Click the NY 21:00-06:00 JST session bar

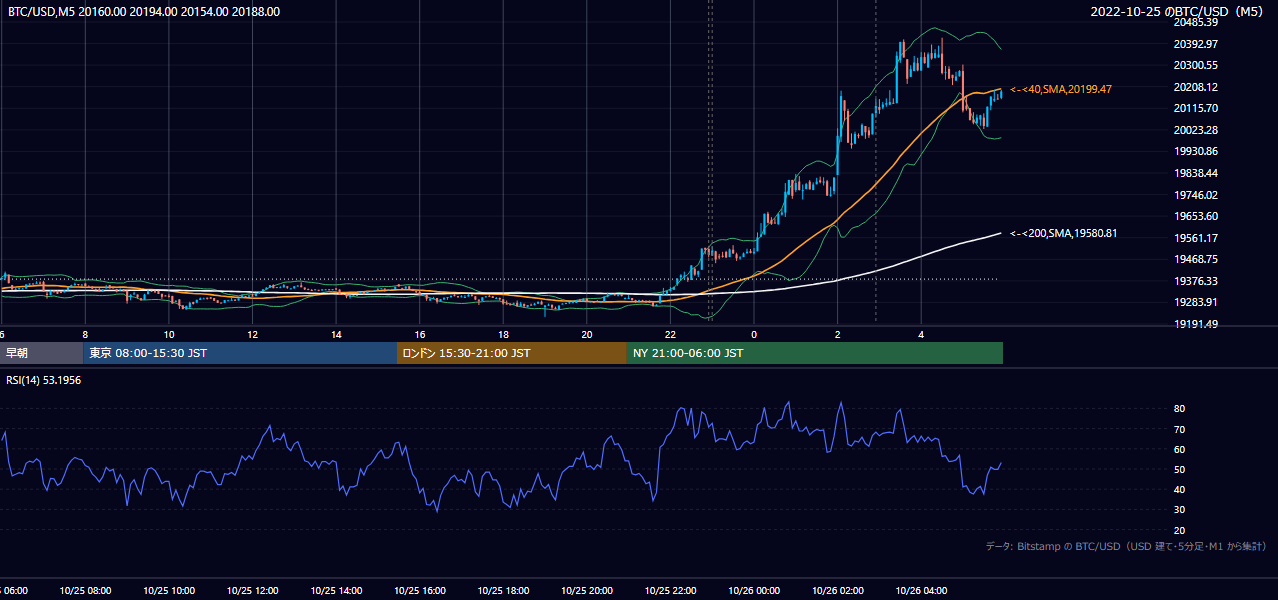pyautogui.click(x=815, y=353)
